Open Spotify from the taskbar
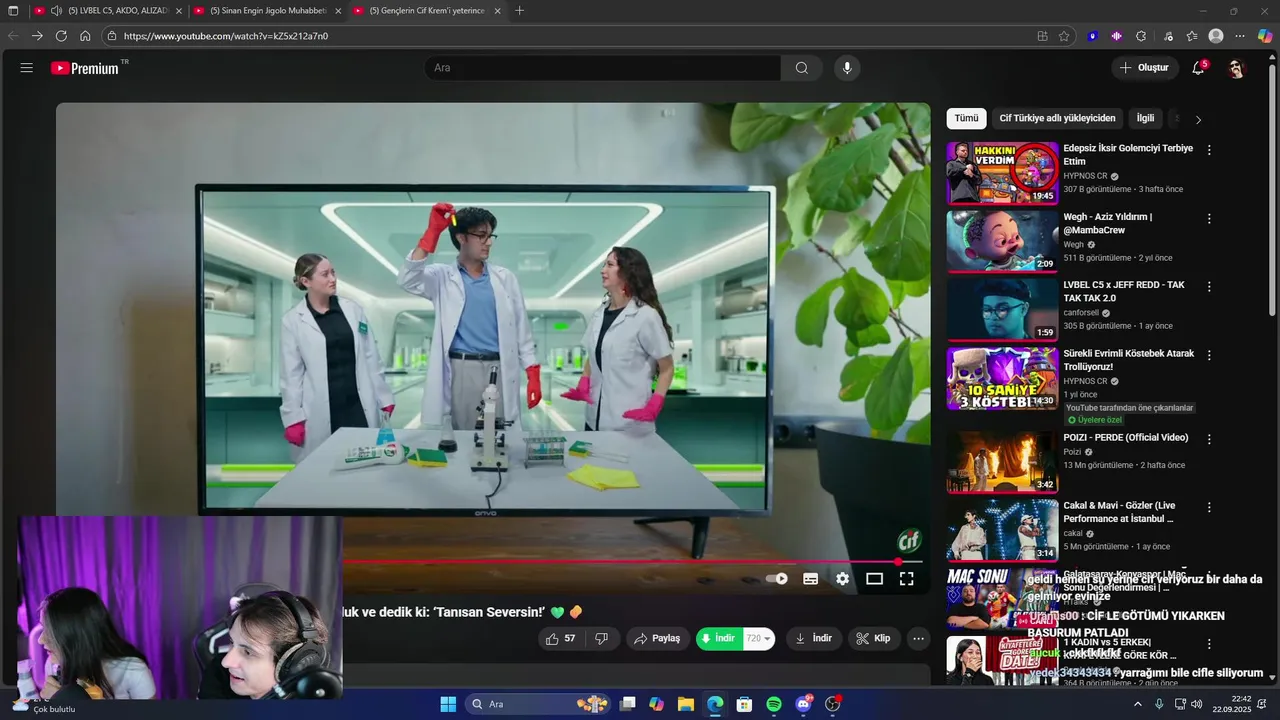This screenshot has width=1280, height=720. (x=773, y=704)
